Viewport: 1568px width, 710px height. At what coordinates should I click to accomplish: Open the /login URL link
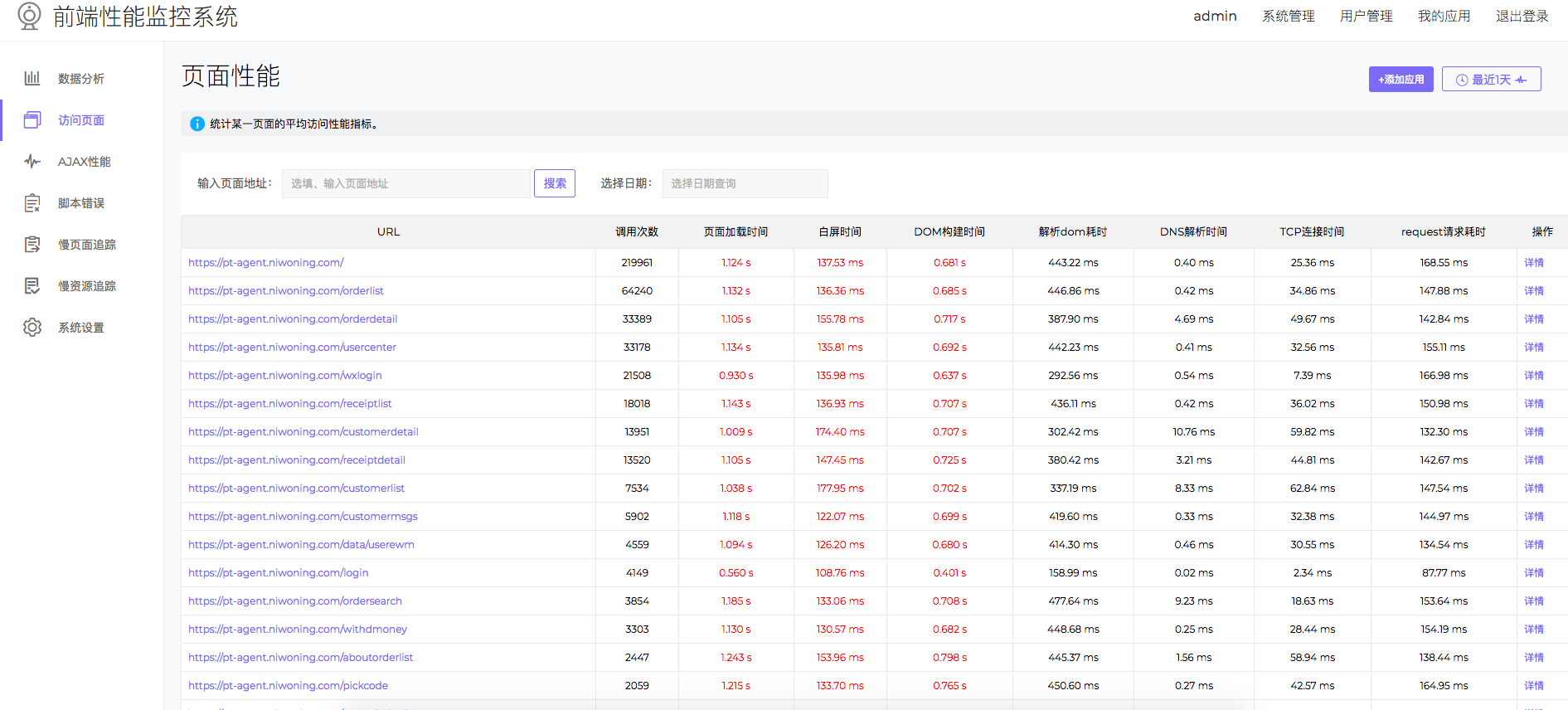tap(278, 572)
